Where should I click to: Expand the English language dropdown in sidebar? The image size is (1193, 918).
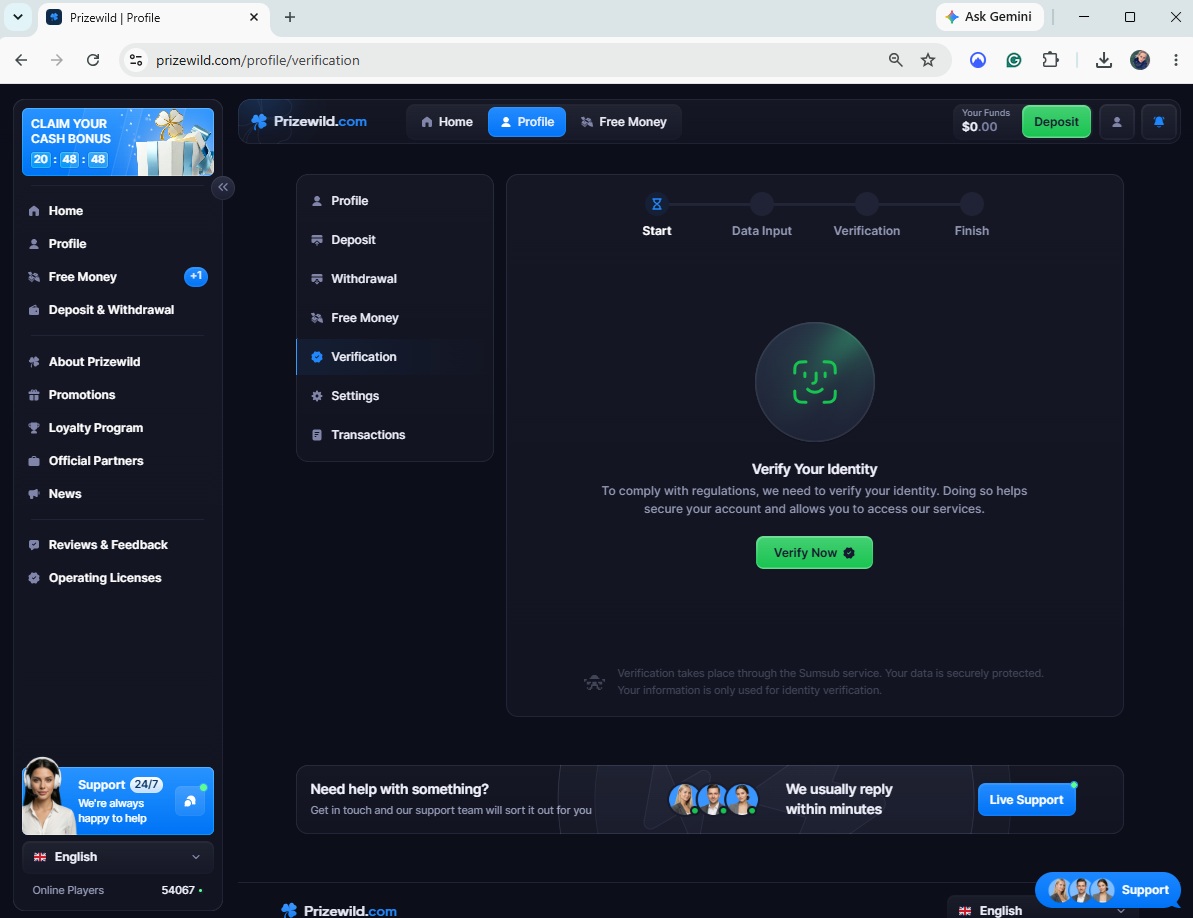tap(118, 856)
